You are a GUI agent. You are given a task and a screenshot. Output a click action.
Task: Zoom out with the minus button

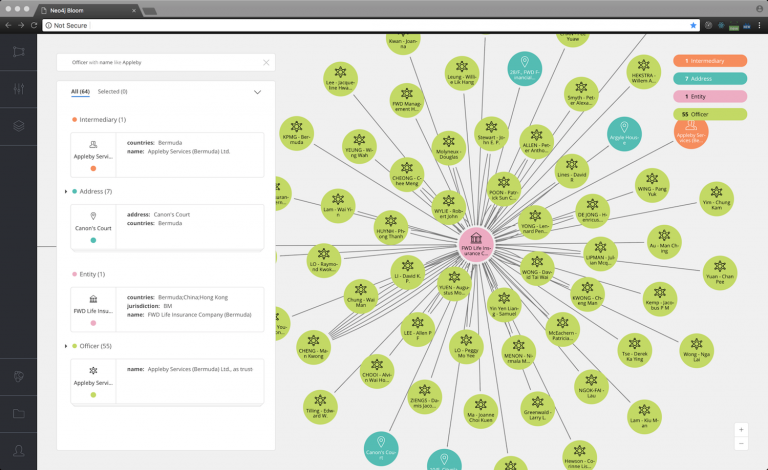741,444
